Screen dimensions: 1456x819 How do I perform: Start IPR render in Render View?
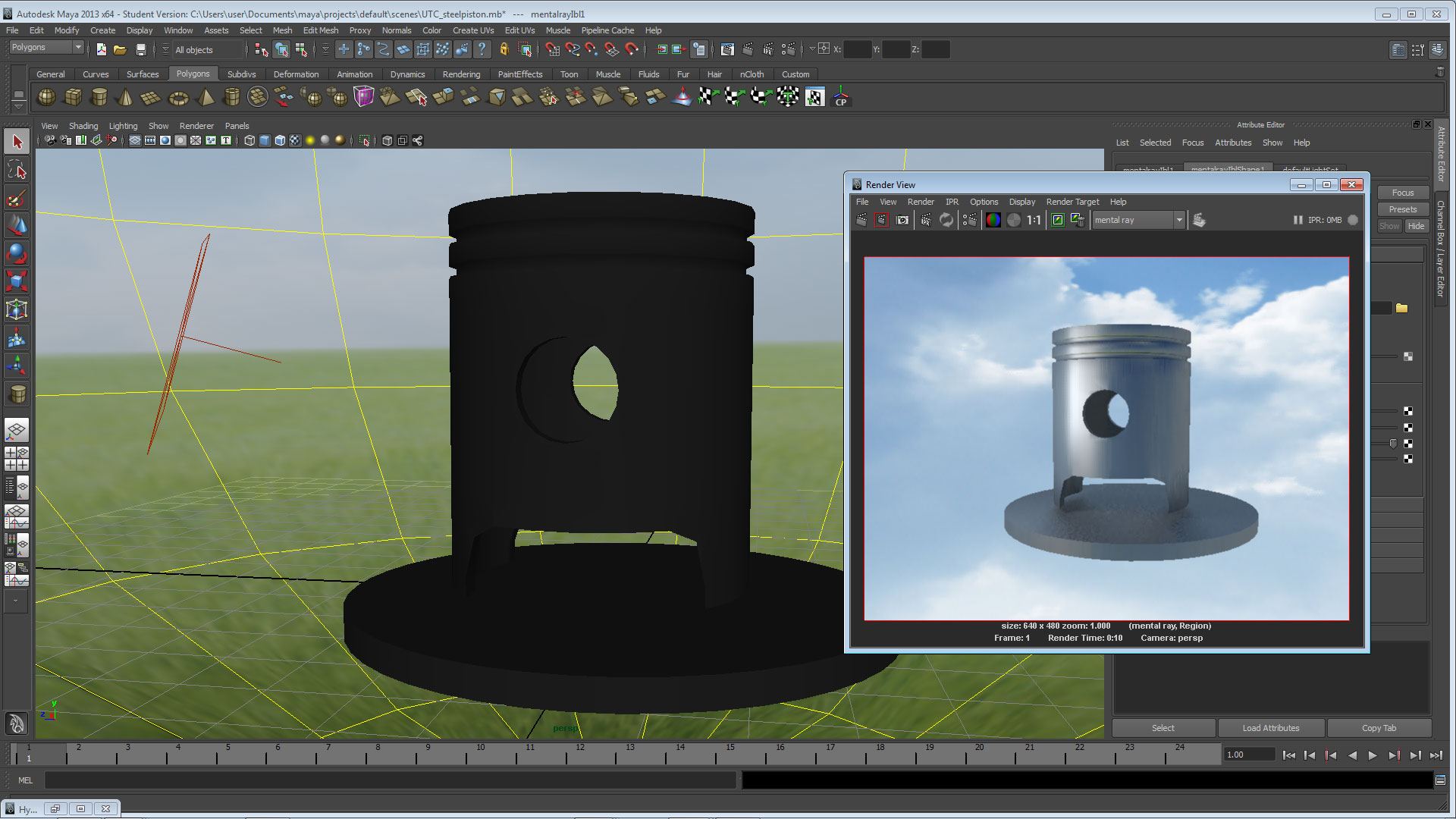(x=926, y=220)
